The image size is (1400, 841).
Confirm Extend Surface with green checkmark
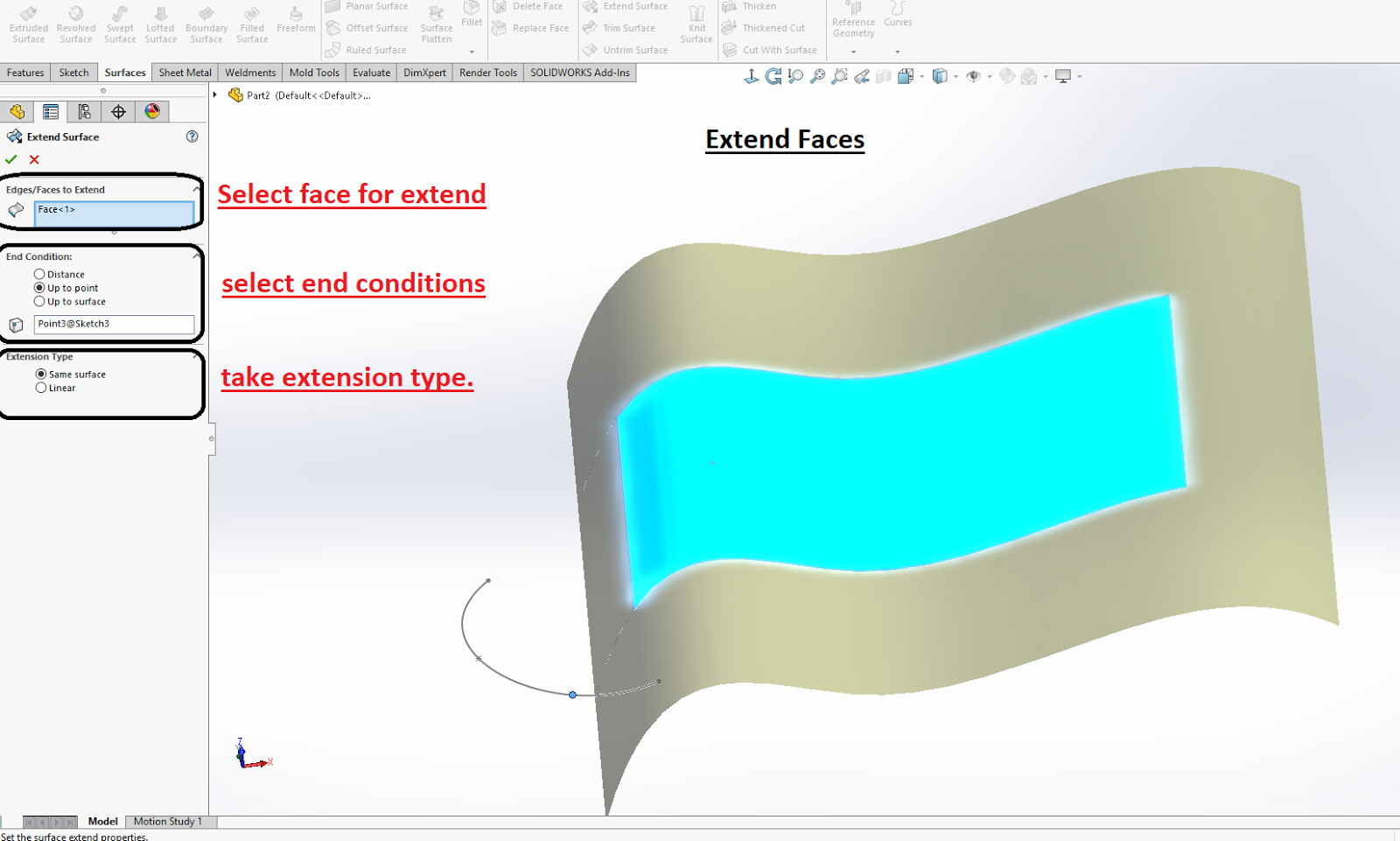pyautogui.click(x=11, y=159)
